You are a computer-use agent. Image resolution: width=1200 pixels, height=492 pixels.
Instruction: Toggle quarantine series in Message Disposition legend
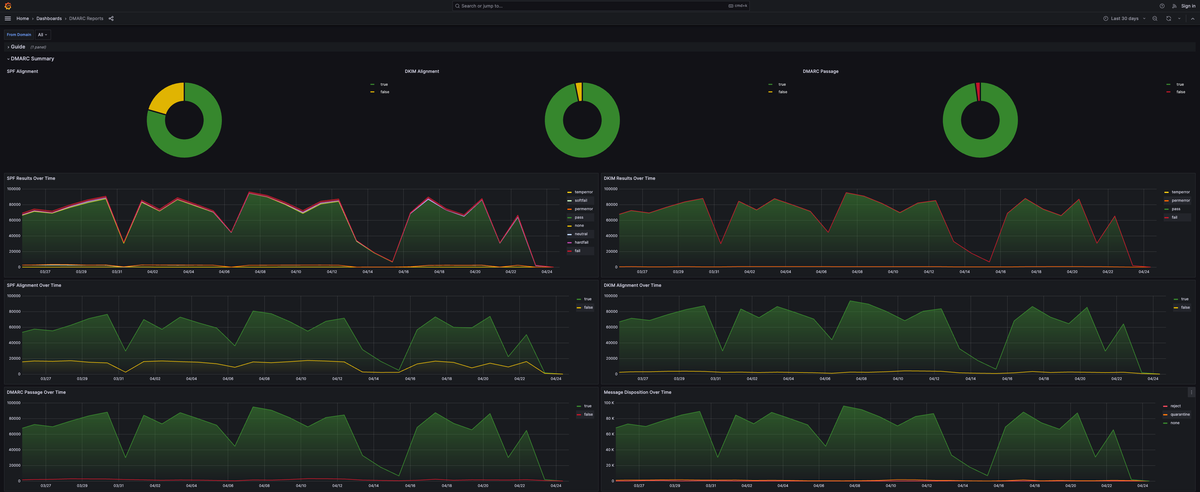1177,414
